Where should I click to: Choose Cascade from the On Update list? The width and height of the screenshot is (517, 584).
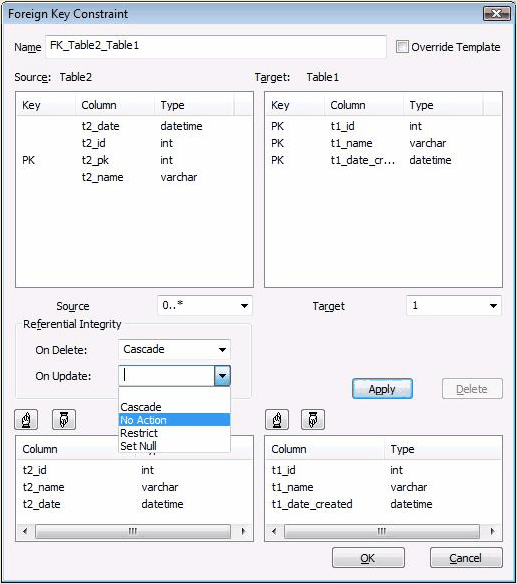tap(174, 407)
